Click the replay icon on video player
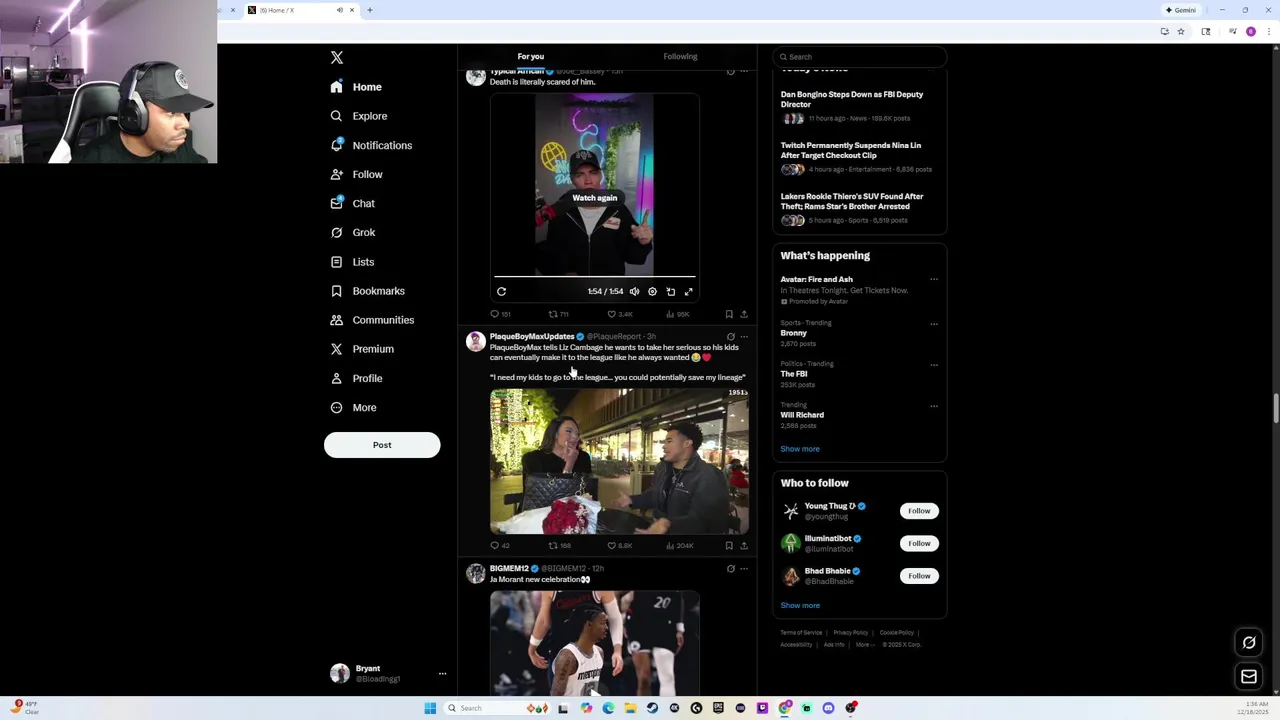 pos(501,291)
